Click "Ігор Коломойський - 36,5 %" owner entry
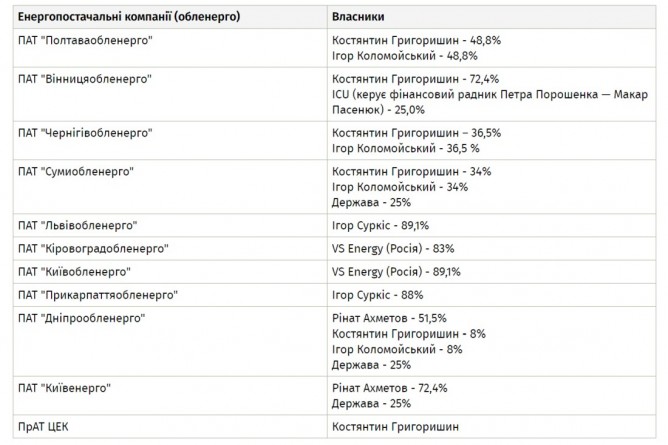Screen dimensions: 668x445 click(x=397, y=148)
